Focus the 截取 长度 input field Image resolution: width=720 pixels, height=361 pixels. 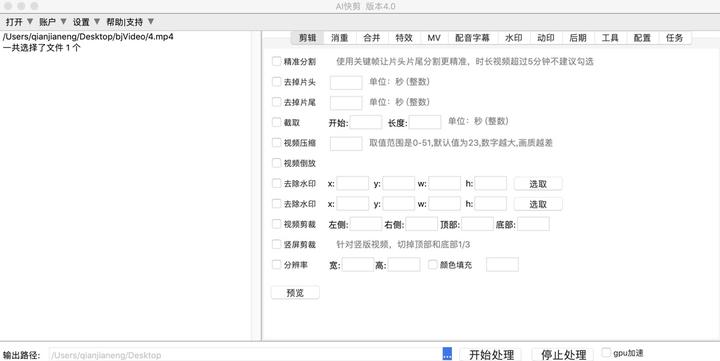[425, 122]
